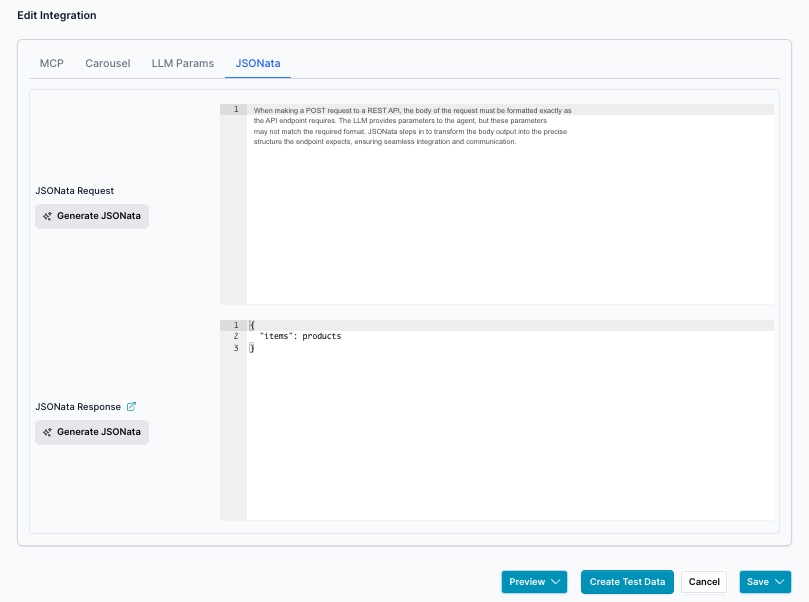809x602 pixels.
Task: Click line number 3 in Response editor gutter
Action: coord(235,348)
